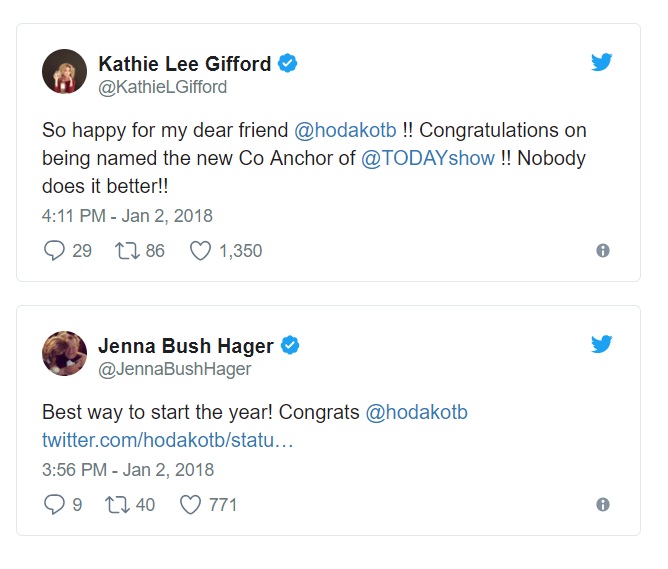Like Jenna Bush Hager's tweet
This screenshot has height=569, width=668.
coord(190,505)
